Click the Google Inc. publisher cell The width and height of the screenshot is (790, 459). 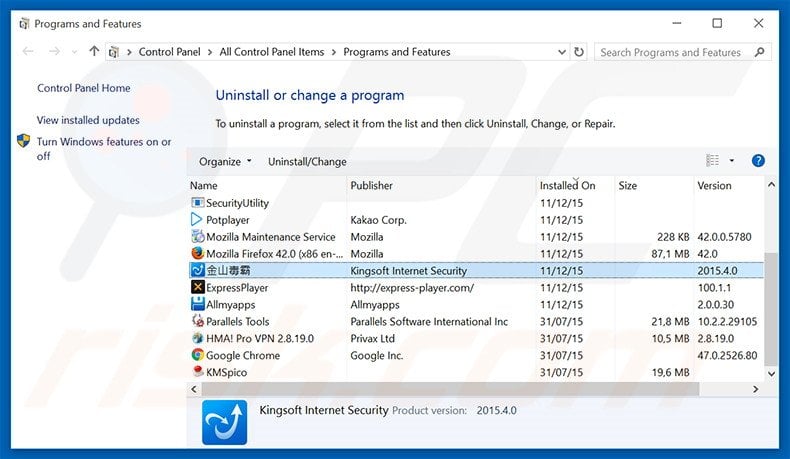coord(377,355)
